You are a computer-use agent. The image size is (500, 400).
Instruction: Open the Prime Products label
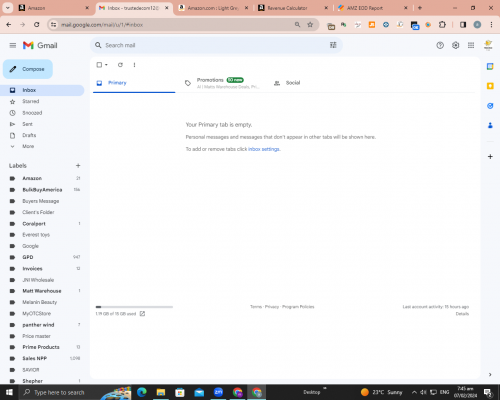[41, 347]
